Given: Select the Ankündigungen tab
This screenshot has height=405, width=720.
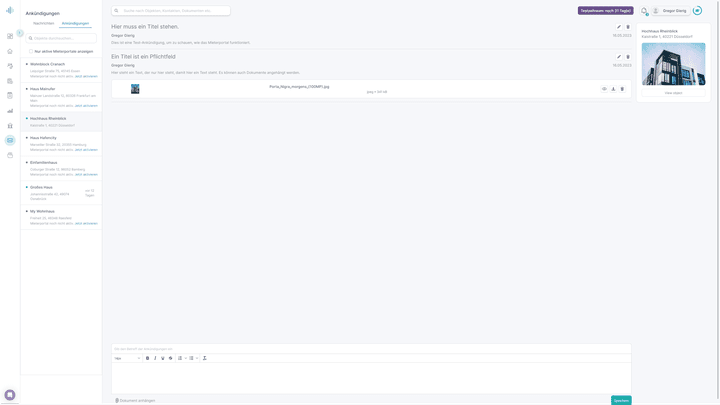Looking at the screenshot, I should point(75,23).
